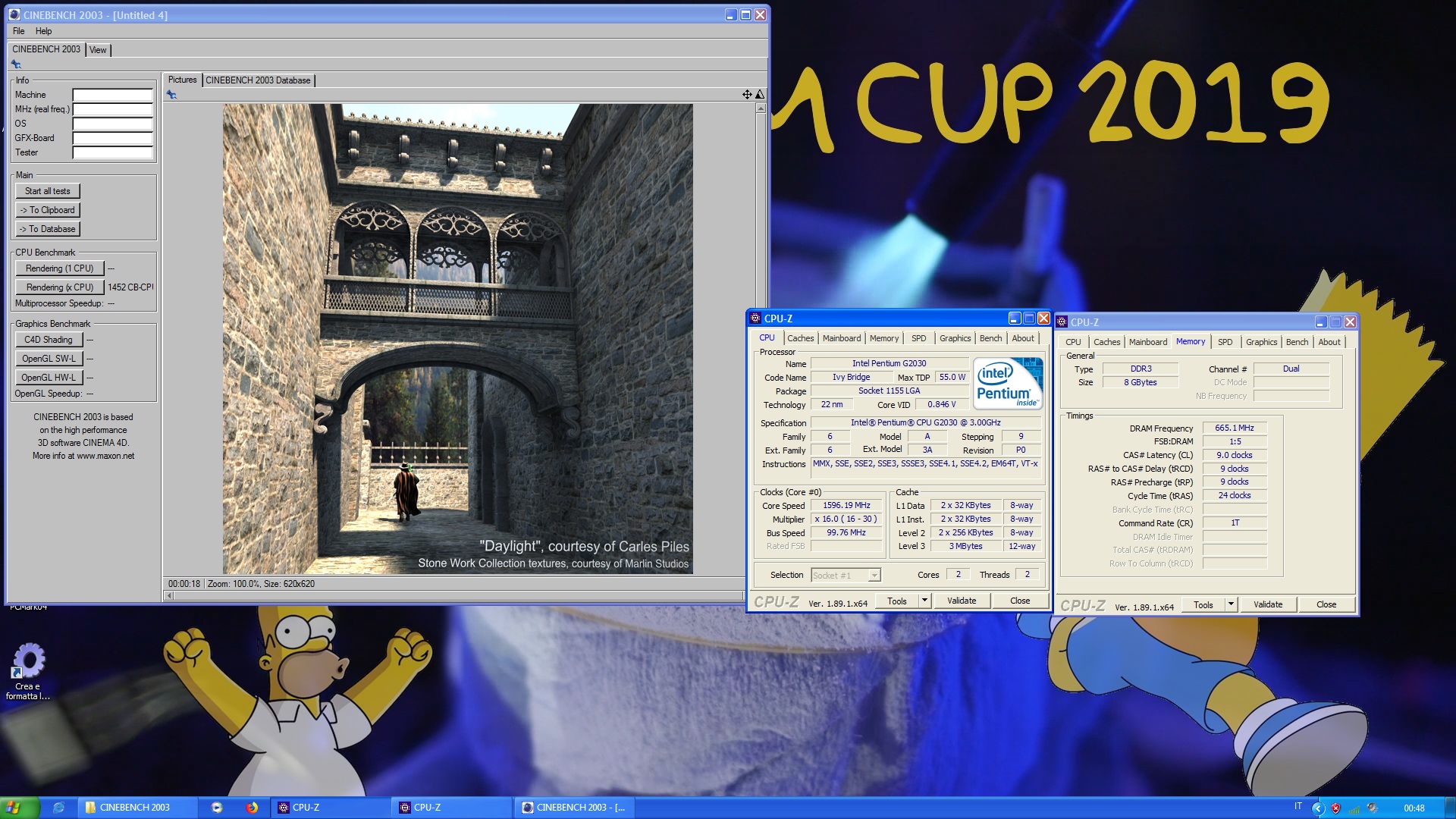The width and height of the screenshot is (1456, 819).
Task: Open Firefox from the taskbar
Action: (252, 808)
